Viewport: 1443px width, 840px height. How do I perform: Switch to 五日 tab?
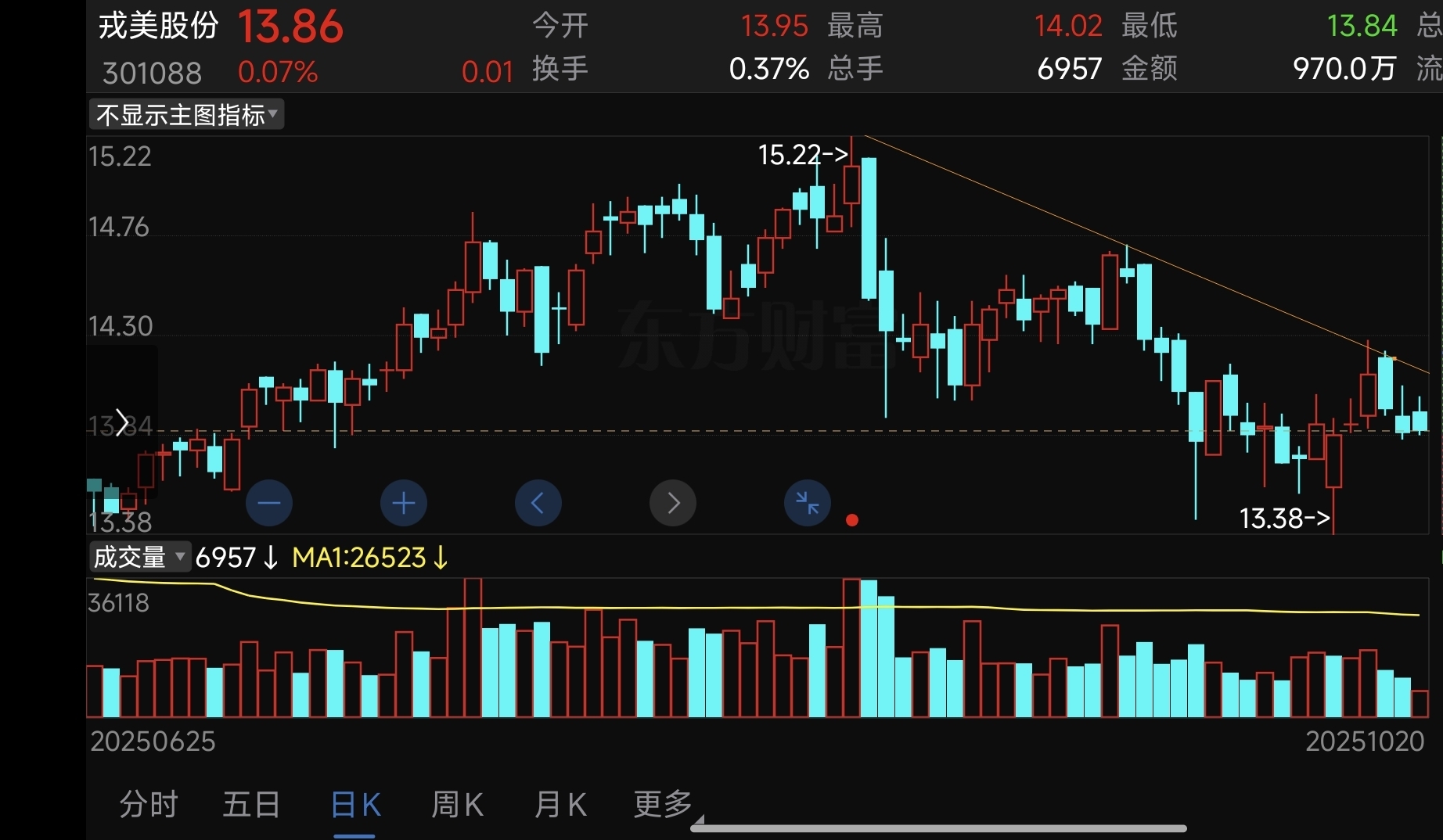tap(251, 804)
